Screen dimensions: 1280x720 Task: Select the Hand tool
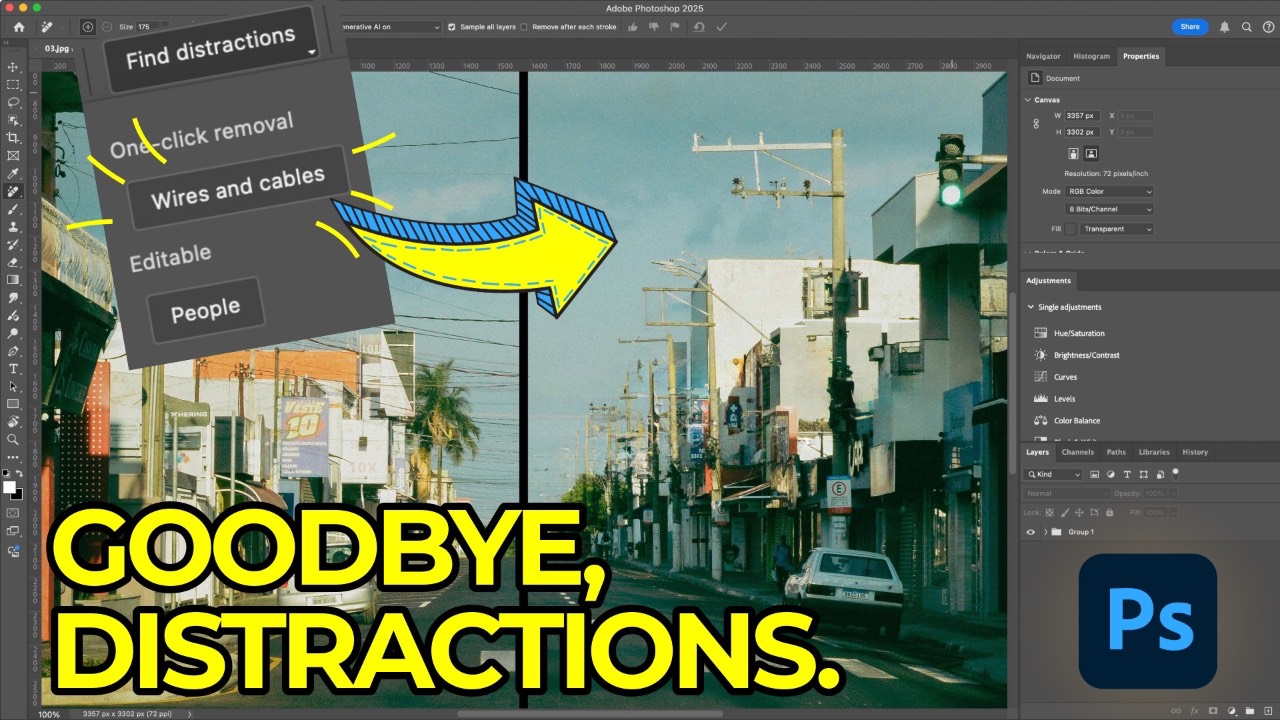(13, 422)
